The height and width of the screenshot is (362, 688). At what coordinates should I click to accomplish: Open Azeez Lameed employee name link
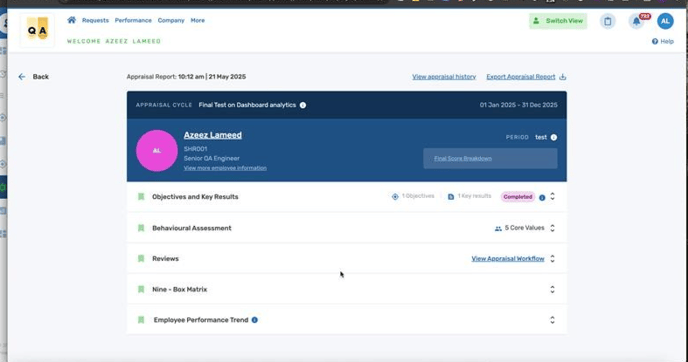tap(212, 135)
